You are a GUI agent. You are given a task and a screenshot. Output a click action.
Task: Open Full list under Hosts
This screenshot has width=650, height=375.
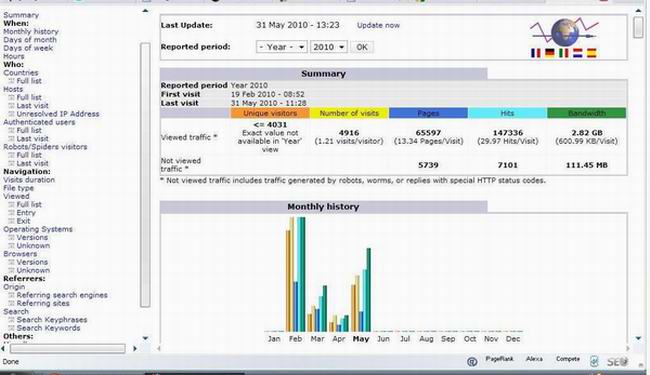(x=29, y=98)
